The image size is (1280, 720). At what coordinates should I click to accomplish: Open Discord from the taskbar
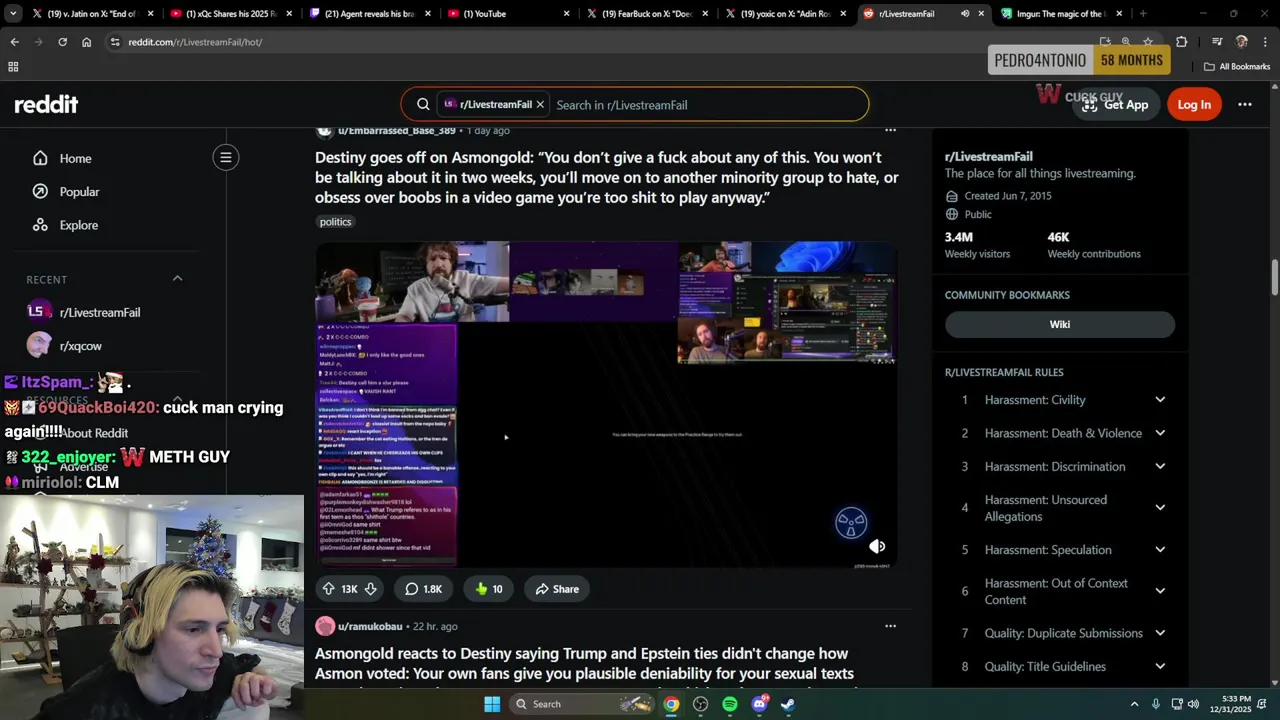pyautogui.click(x=759, y=704)
